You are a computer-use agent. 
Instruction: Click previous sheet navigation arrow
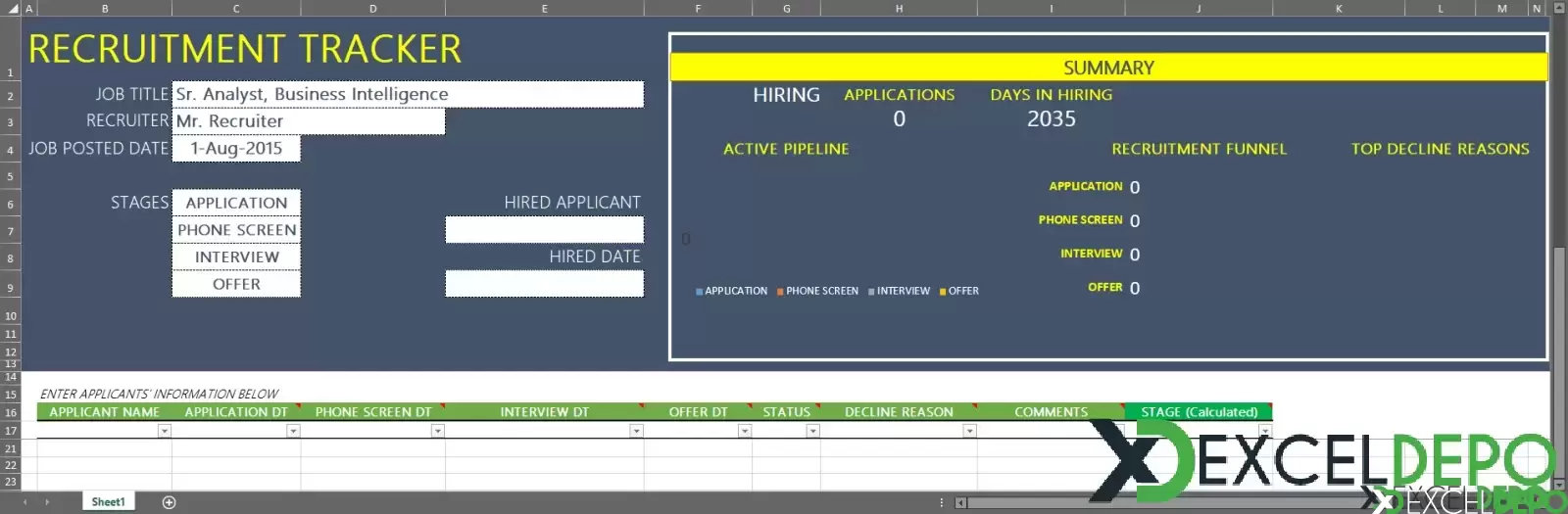[x=25, y=502]
